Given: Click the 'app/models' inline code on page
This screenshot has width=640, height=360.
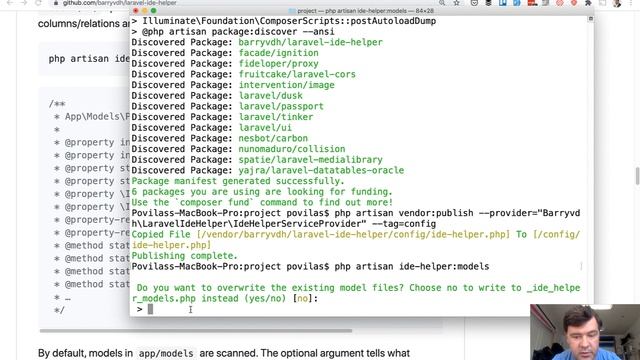Looking at the screenshot, I should (x=166, y=353).
